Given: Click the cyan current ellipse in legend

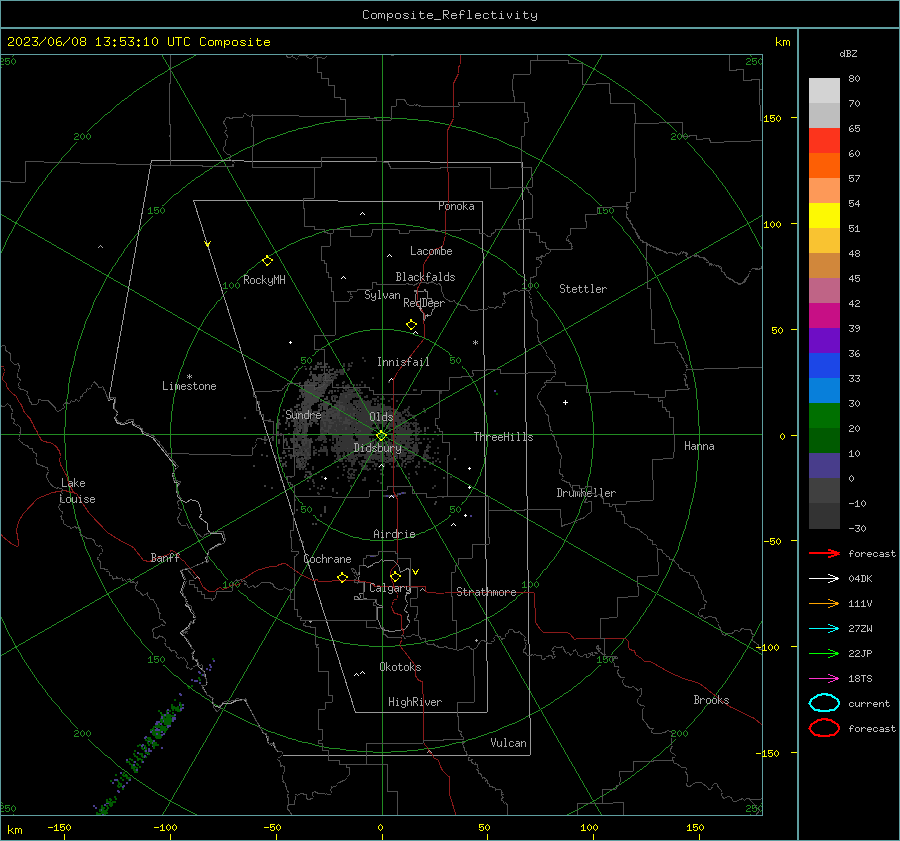Looking at the screenshot, I should pos(824,703).
